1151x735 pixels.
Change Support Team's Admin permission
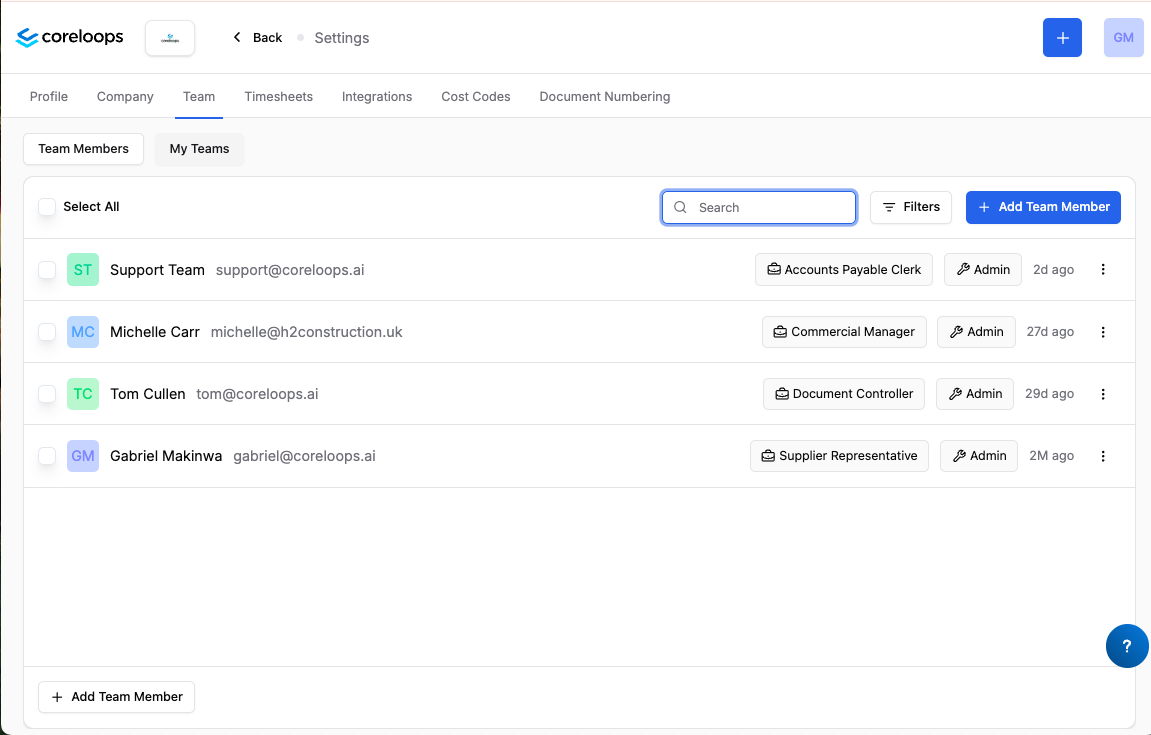983,269
